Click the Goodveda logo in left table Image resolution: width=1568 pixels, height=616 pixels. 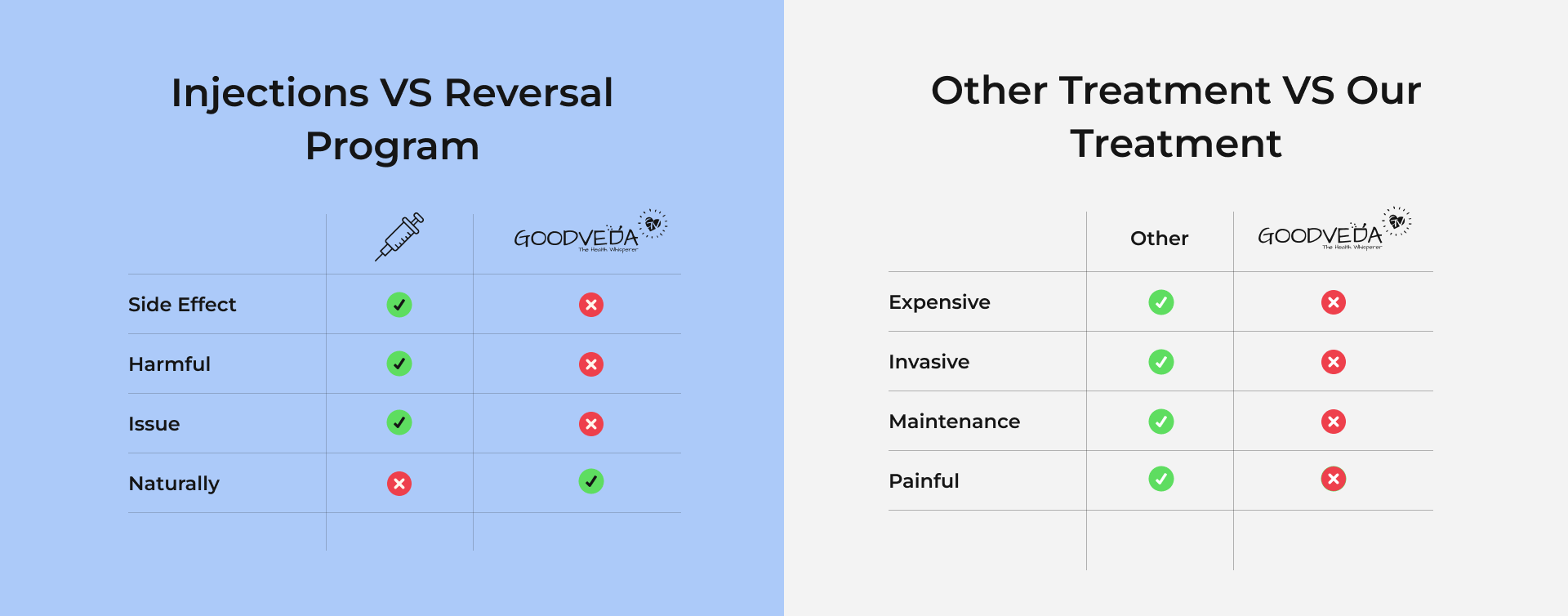590,233
